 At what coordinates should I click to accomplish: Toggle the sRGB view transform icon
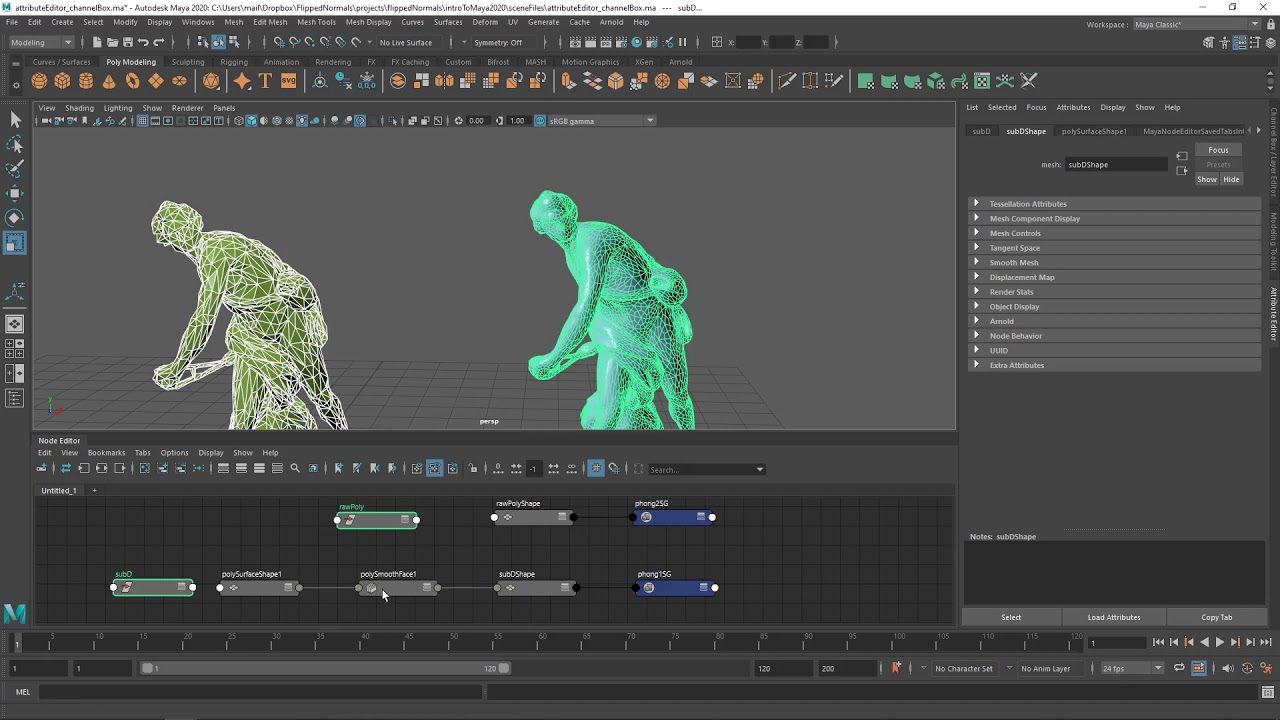[540, 121]
